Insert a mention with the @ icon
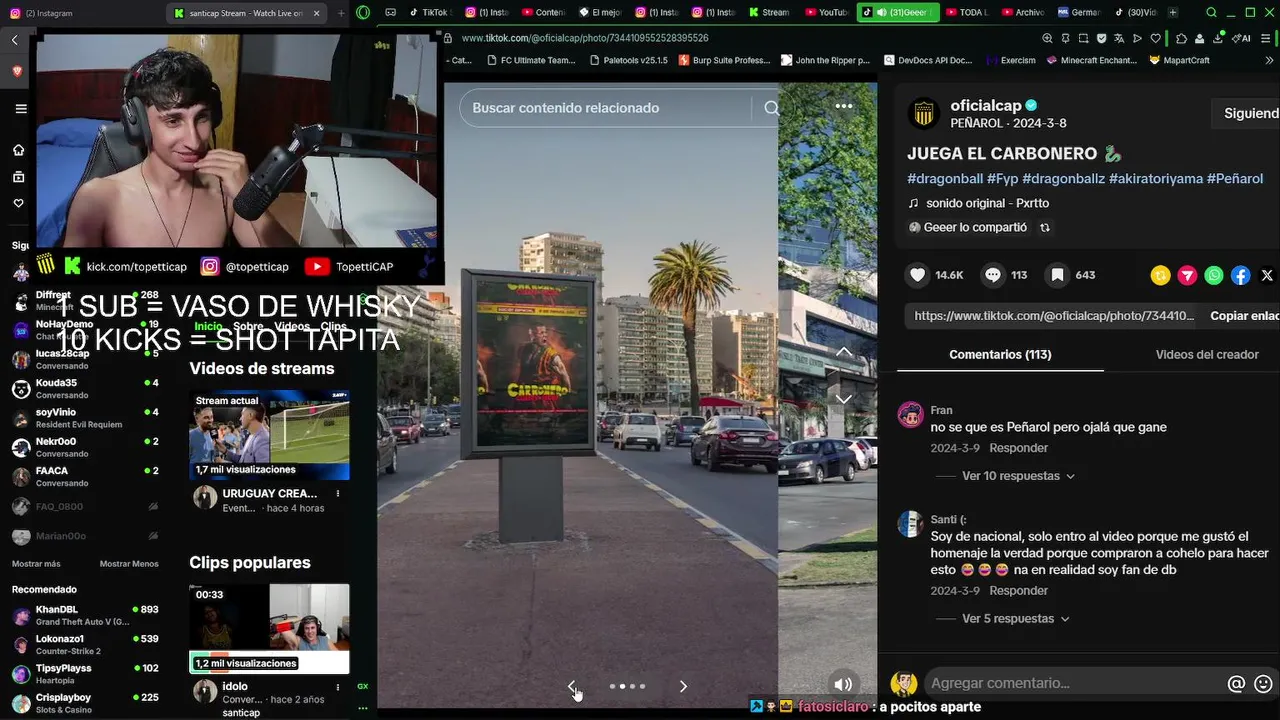The image size is (1280, 720). click(x=1236, y=684)
